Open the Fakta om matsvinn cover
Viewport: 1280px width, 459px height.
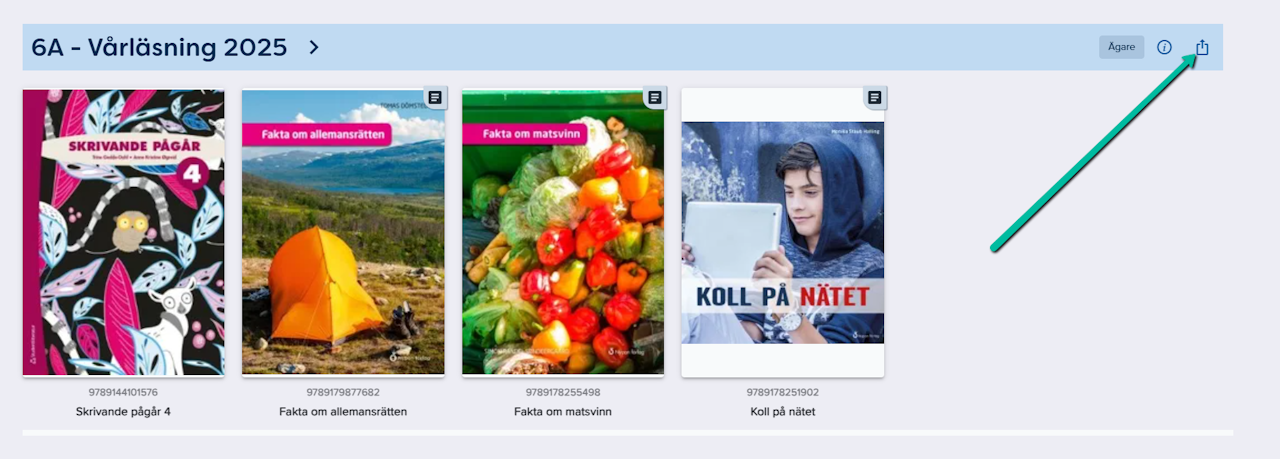tap(563, 232)
